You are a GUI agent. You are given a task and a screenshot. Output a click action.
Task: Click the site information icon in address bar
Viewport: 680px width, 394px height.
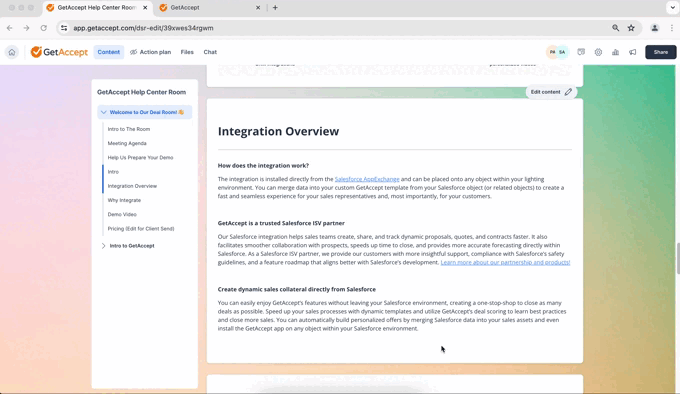click(64, 28)
